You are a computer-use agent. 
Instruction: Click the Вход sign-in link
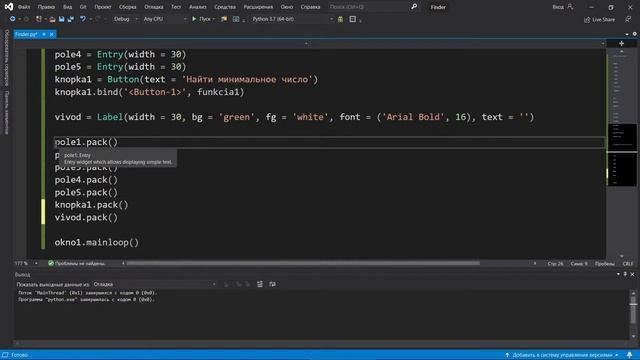(558, 7)
